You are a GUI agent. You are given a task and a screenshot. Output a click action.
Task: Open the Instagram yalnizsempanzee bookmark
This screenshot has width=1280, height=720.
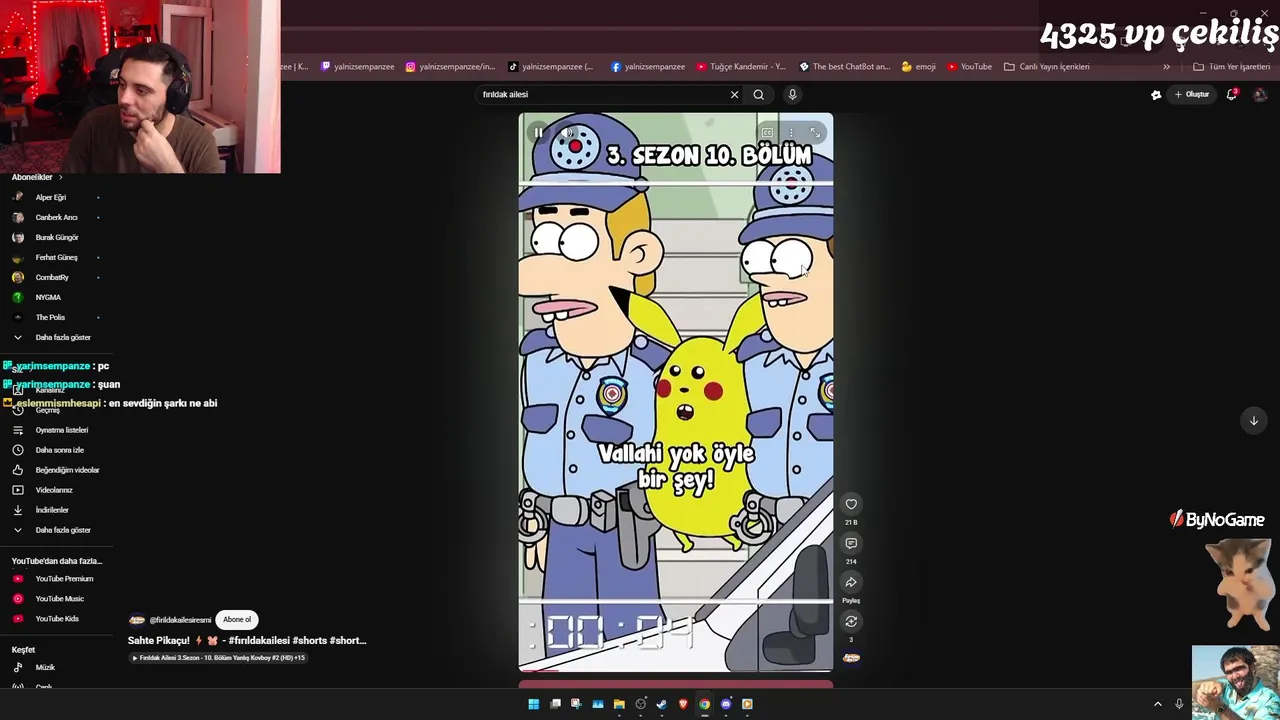[x=450, y=67]
